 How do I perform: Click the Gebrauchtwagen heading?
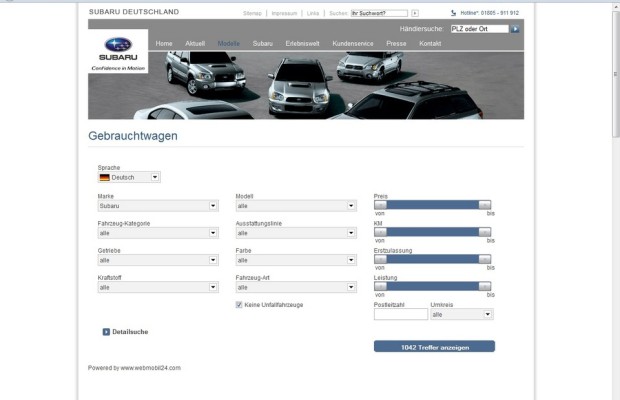point(133,136)
